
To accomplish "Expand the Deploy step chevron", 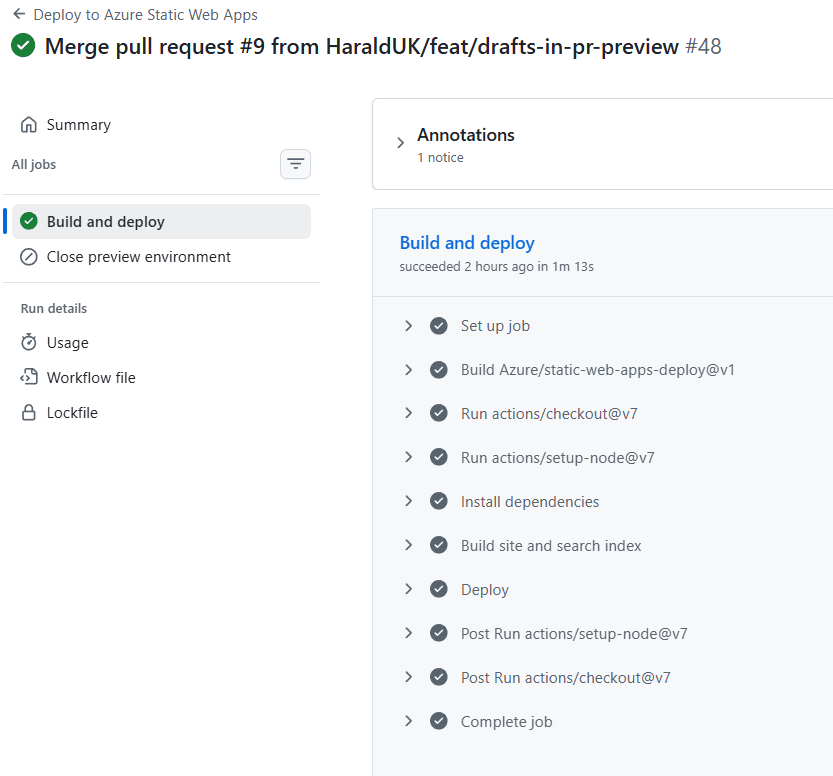I will click(x=408, y=590).
